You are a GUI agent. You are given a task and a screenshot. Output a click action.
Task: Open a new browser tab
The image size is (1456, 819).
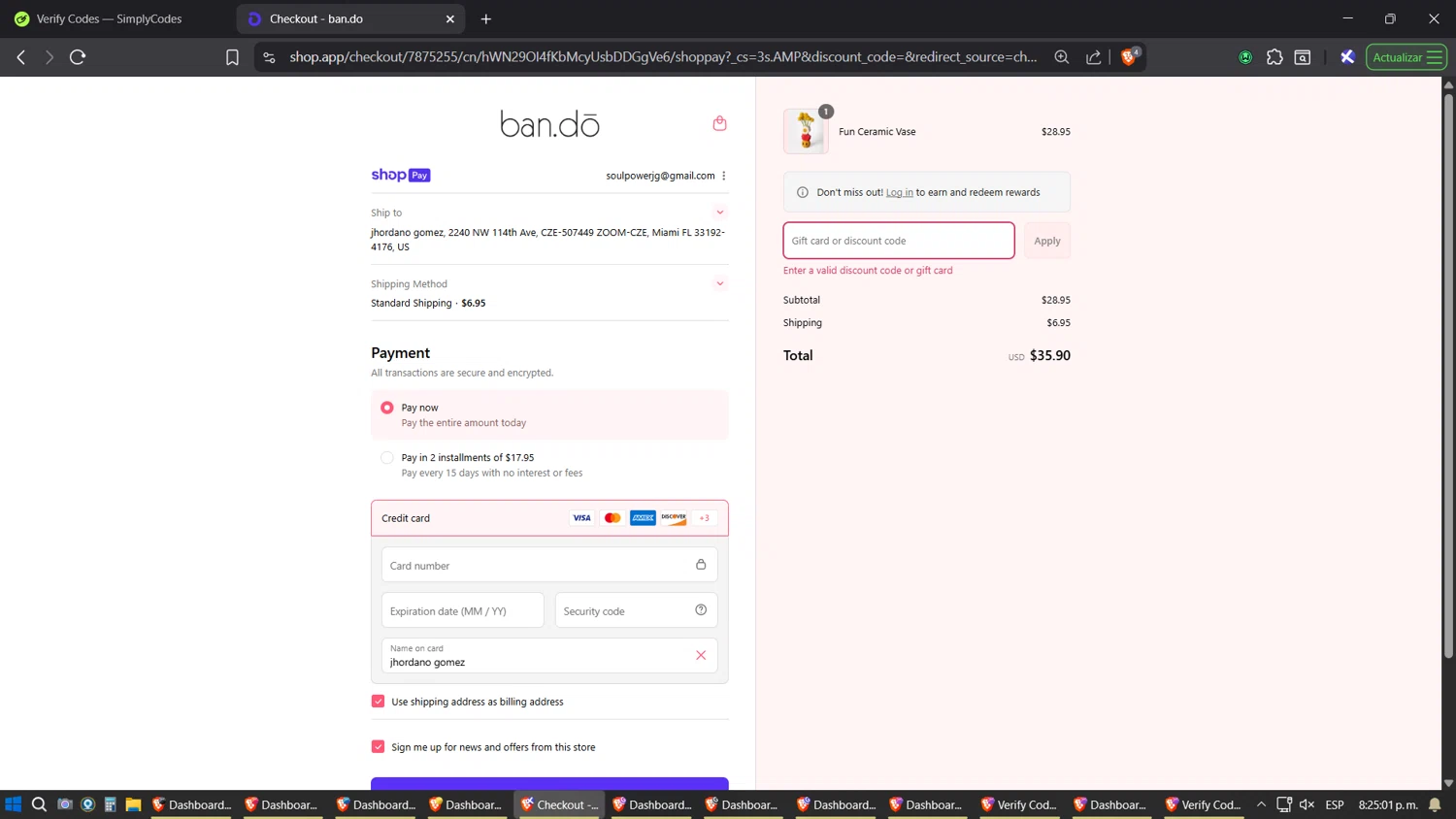[x=486, y=18]
